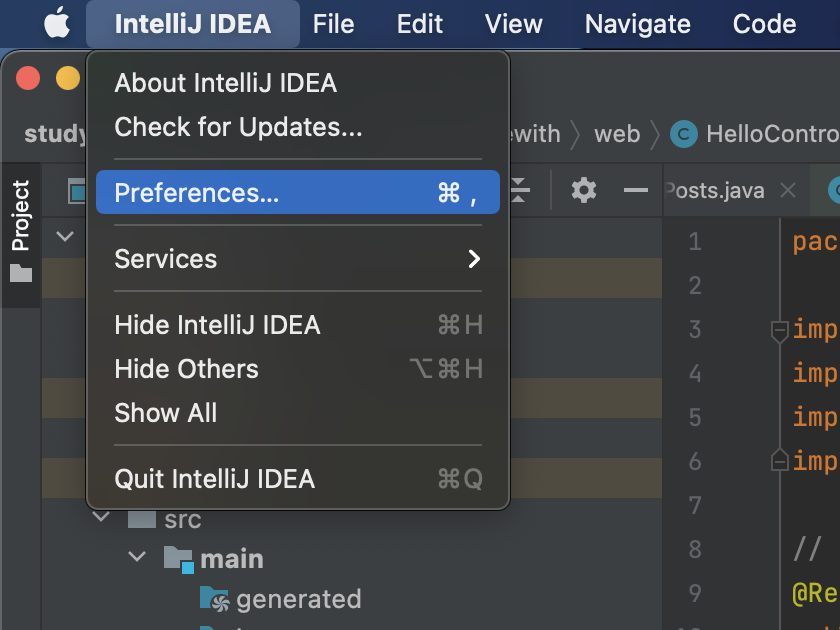Close the Posts.java editor tab
Screen dimensions: 840x630
pyautogui.click(x=788, y=189)
